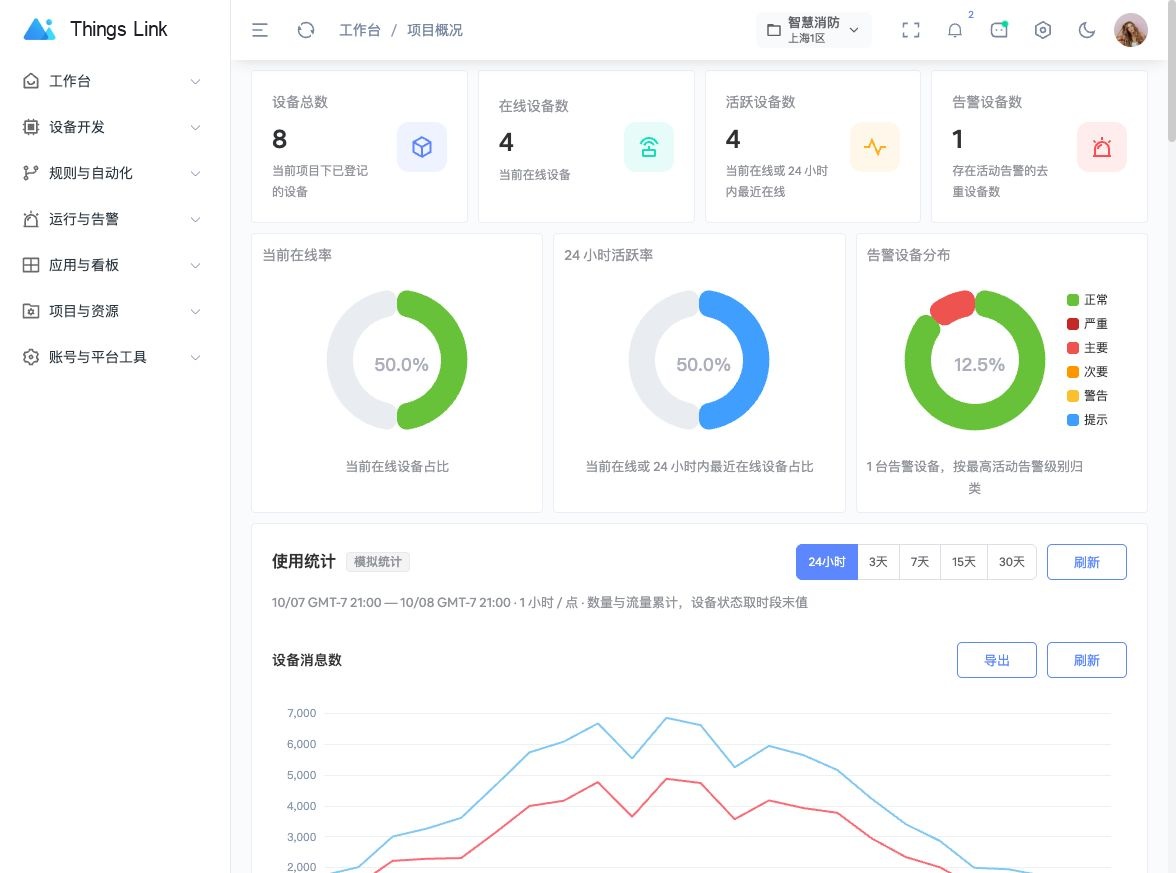
Task: Expand the 运行与告警 menu chevron
Action: (x=195, y=220)
